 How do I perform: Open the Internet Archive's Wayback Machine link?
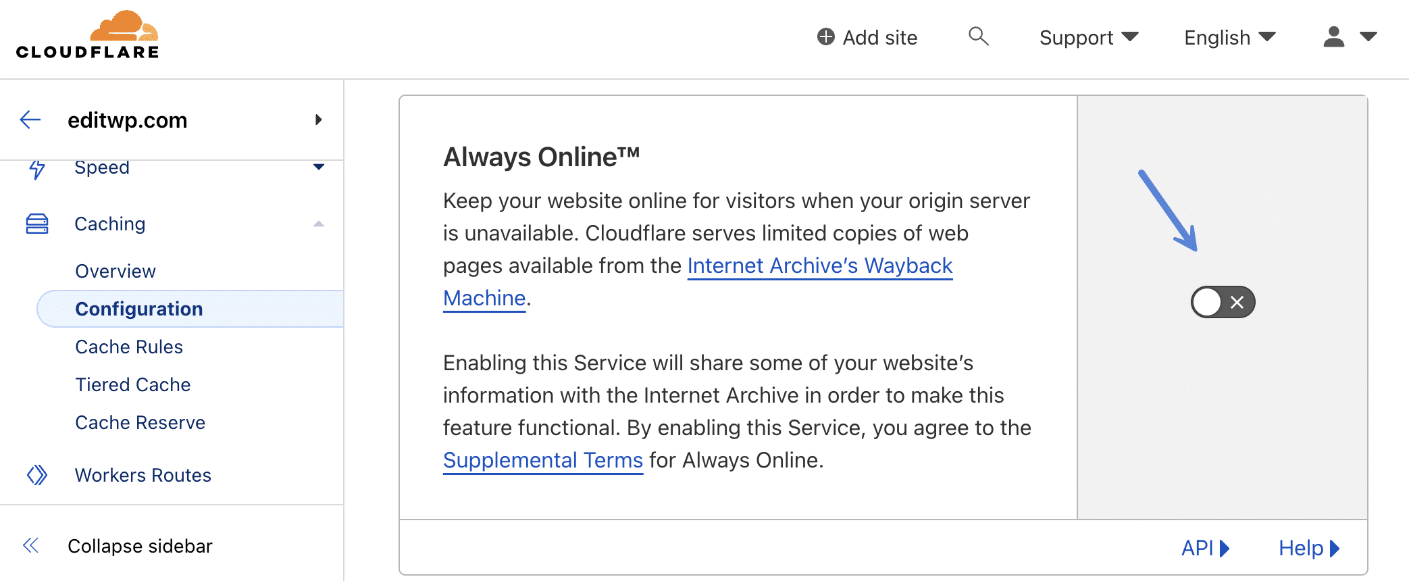tap(819, 266)
